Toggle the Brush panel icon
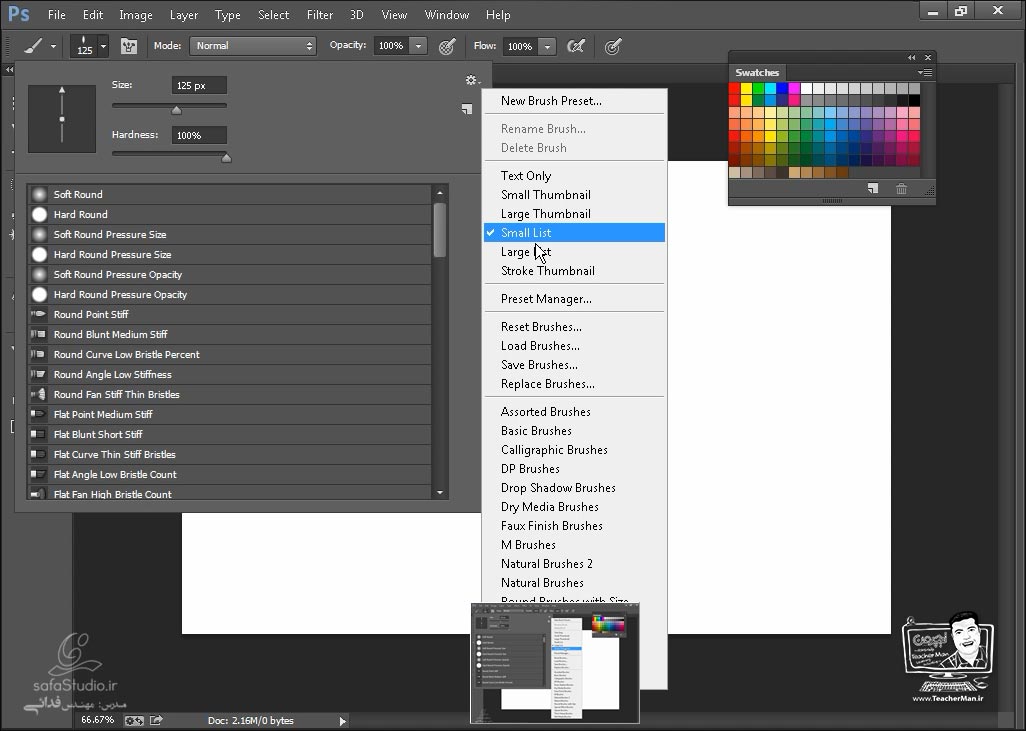This screenshot has height=731, width=1026. [129, 46]
